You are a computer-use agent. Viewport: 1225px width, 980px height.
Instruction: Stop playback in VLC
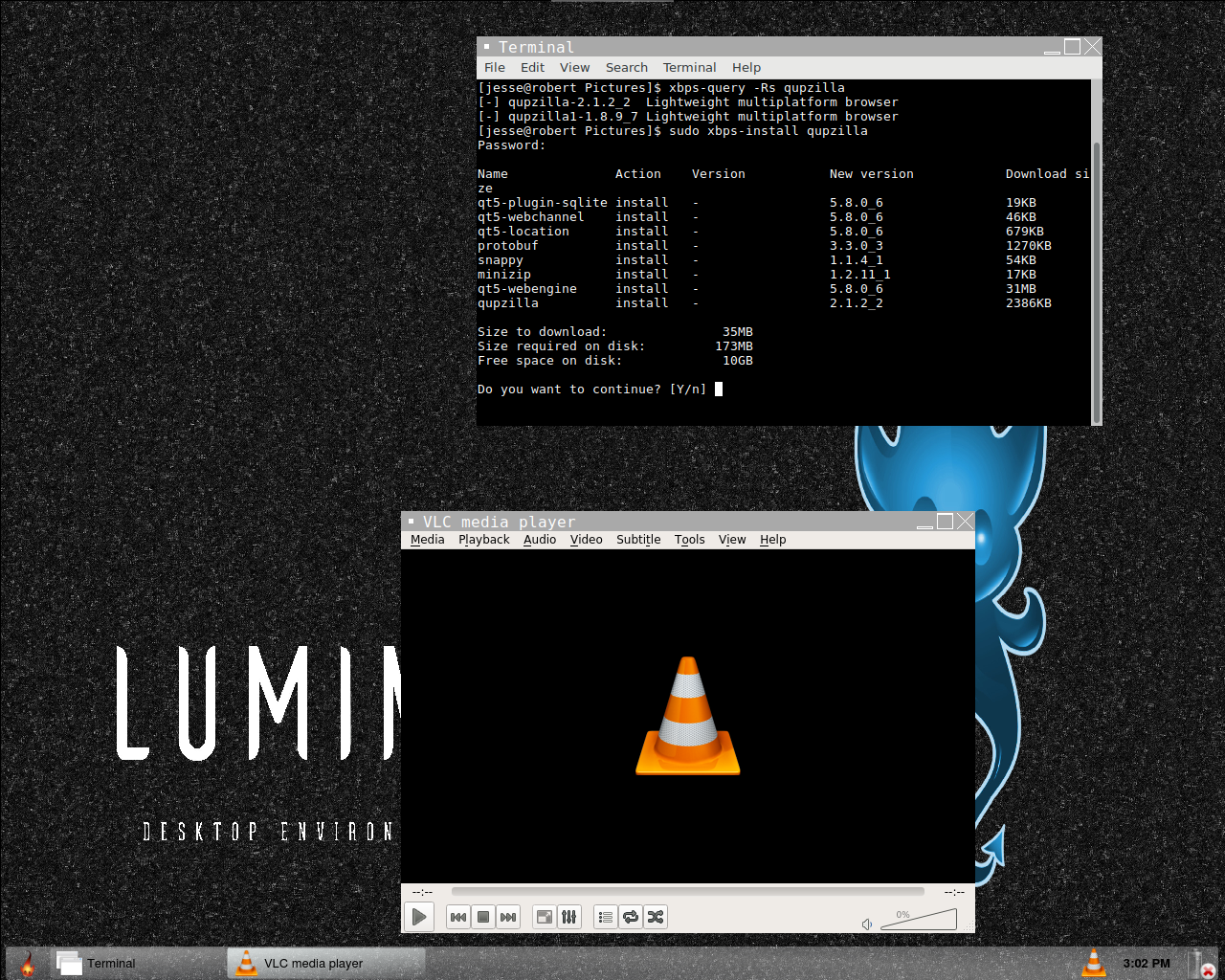tap(483, 917)
